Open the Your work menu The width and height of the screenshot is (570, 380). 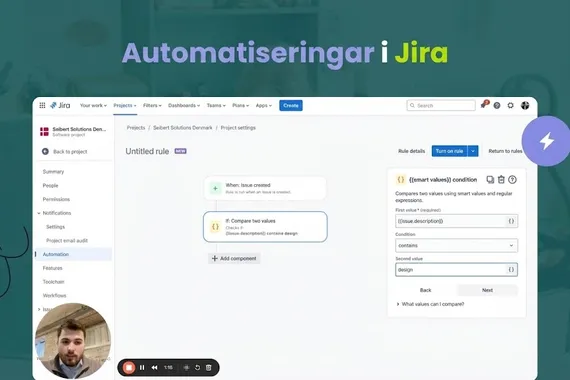93,105
